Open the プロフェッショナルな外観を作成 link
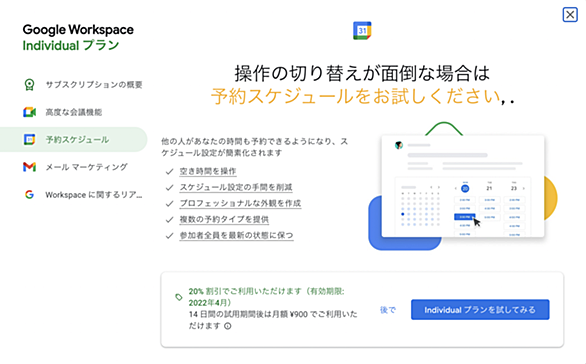Image resolution: width=586 pixels, height=364 pixels. [240, 203]
